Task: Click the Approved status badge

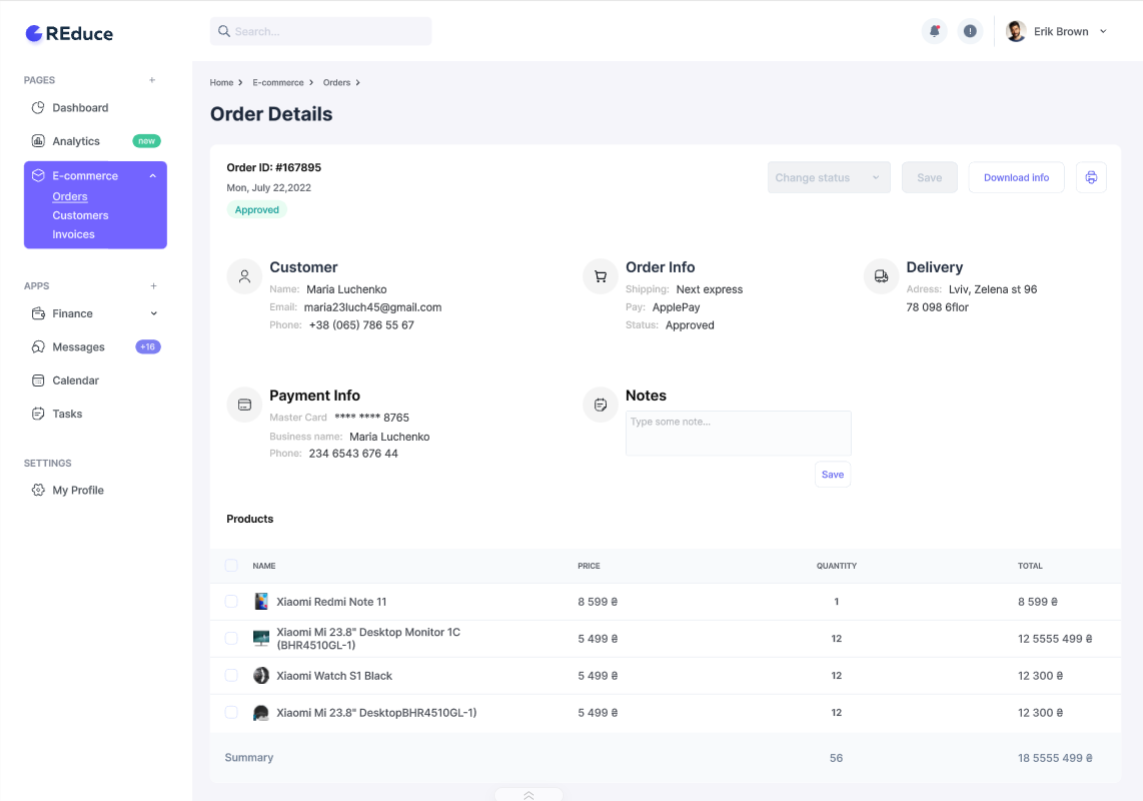Action: pyautogui.click(x=257, y=210)
